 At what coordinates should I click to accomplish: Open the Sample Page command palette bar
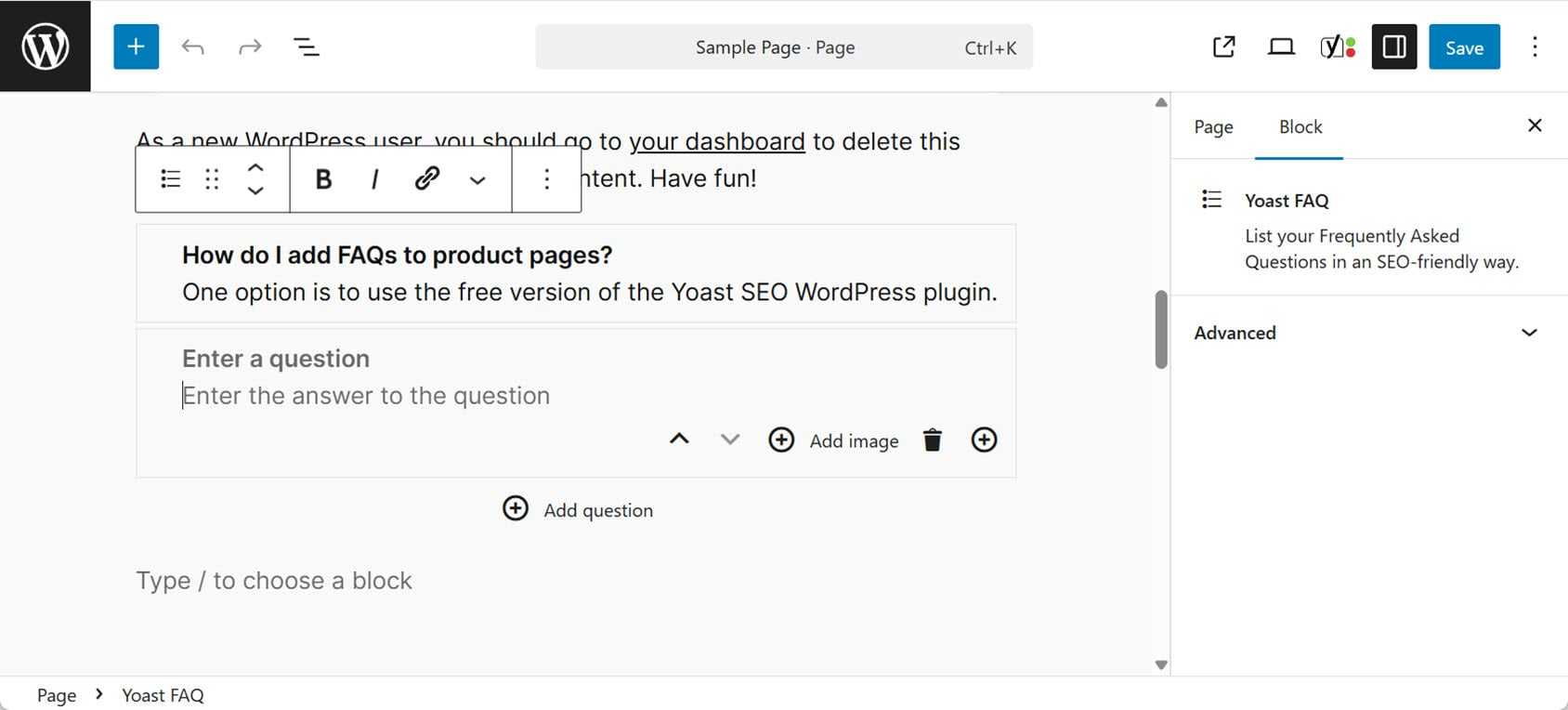click(x=784, y=47)
